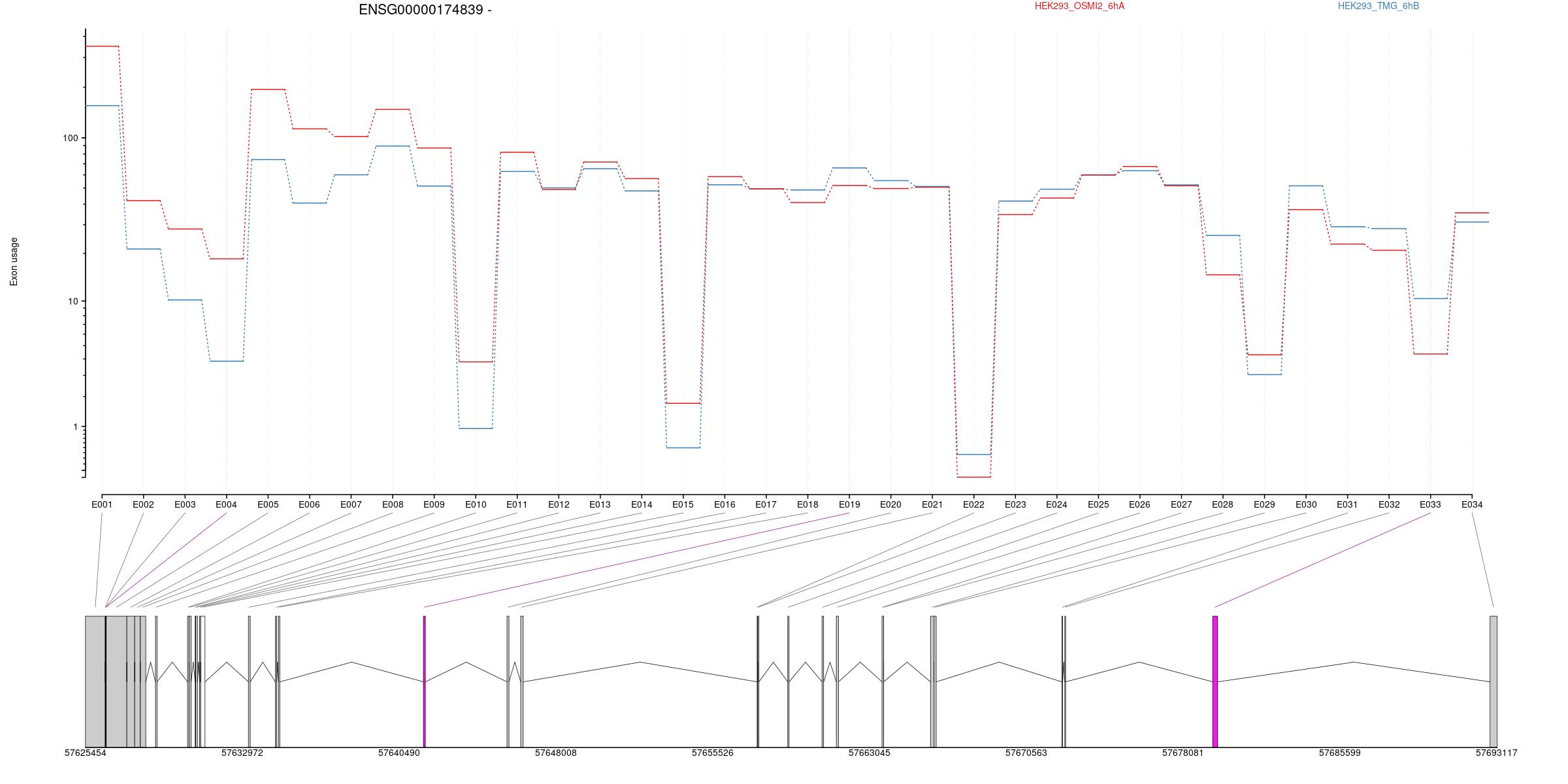Screen dimensions: 1568x784
Task: Click genomic coordinate 57693117
Action: click(x=1496, y=753)
